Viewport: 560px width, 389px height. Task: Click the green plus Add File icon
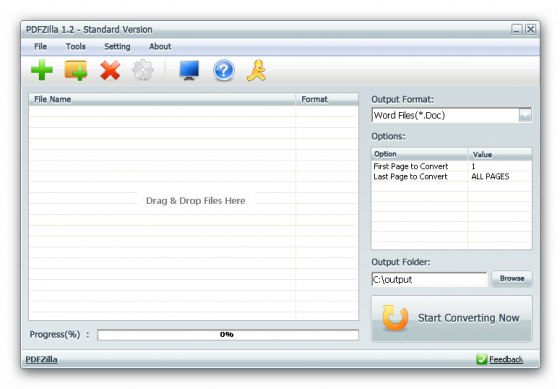[42, 70]
